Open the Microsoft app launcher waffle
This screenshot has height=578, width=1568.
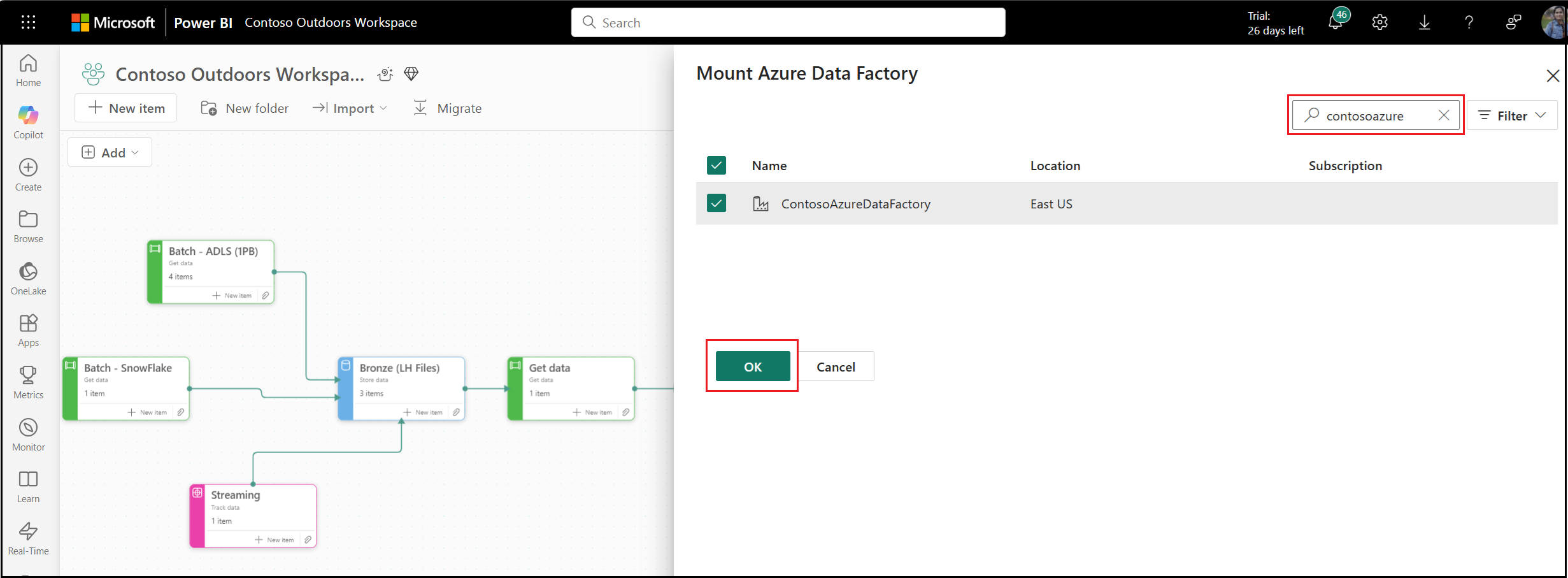(28, 22)
